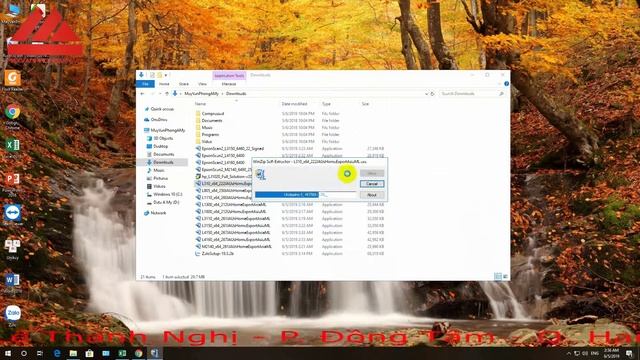Viewport: 640px width, 360px height.
Task: Launch Zalo desktop icon
Action: [x=12, y=316]
